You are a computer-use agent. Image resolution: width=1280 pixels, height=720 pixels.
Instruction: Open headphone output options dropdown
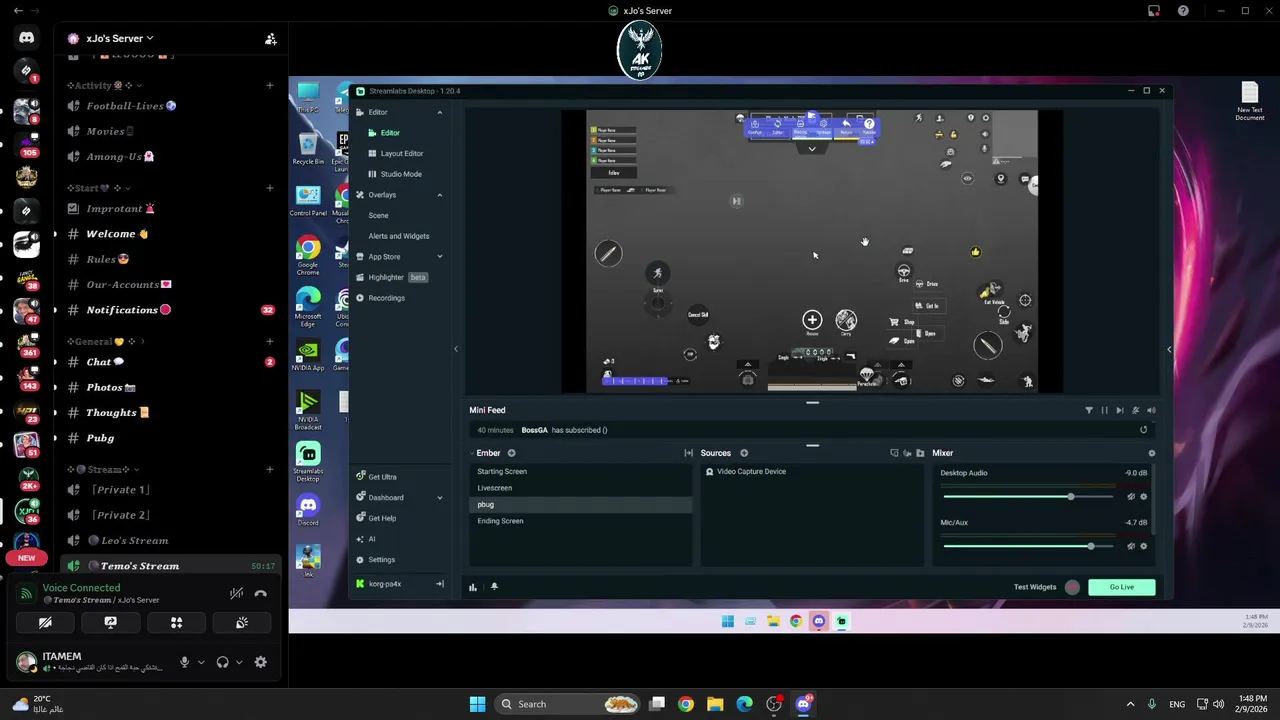[x=239, y=662]
